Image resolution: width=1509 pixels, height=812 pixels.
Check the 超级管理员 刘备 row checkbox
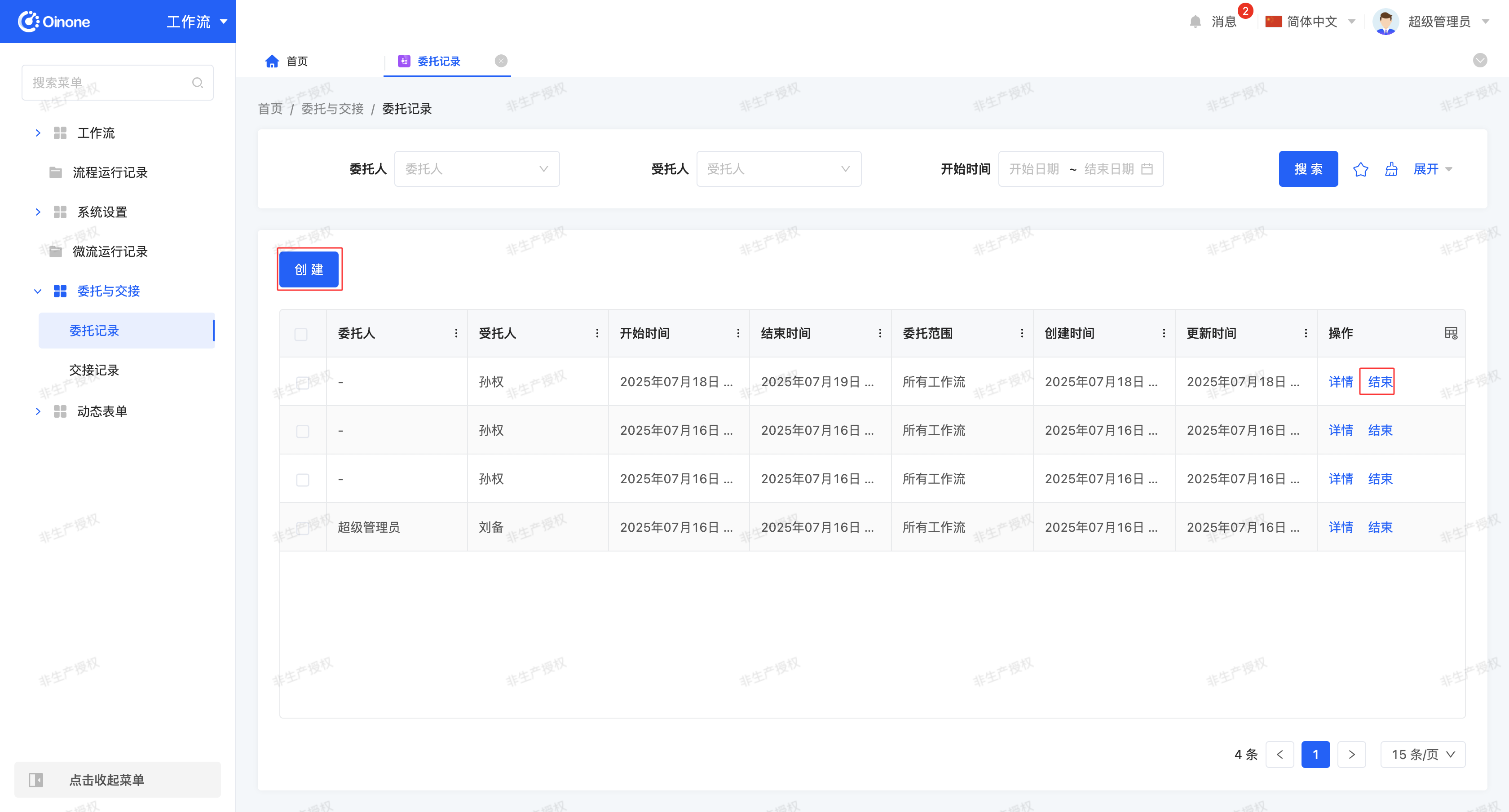click(x=302, y=528)
